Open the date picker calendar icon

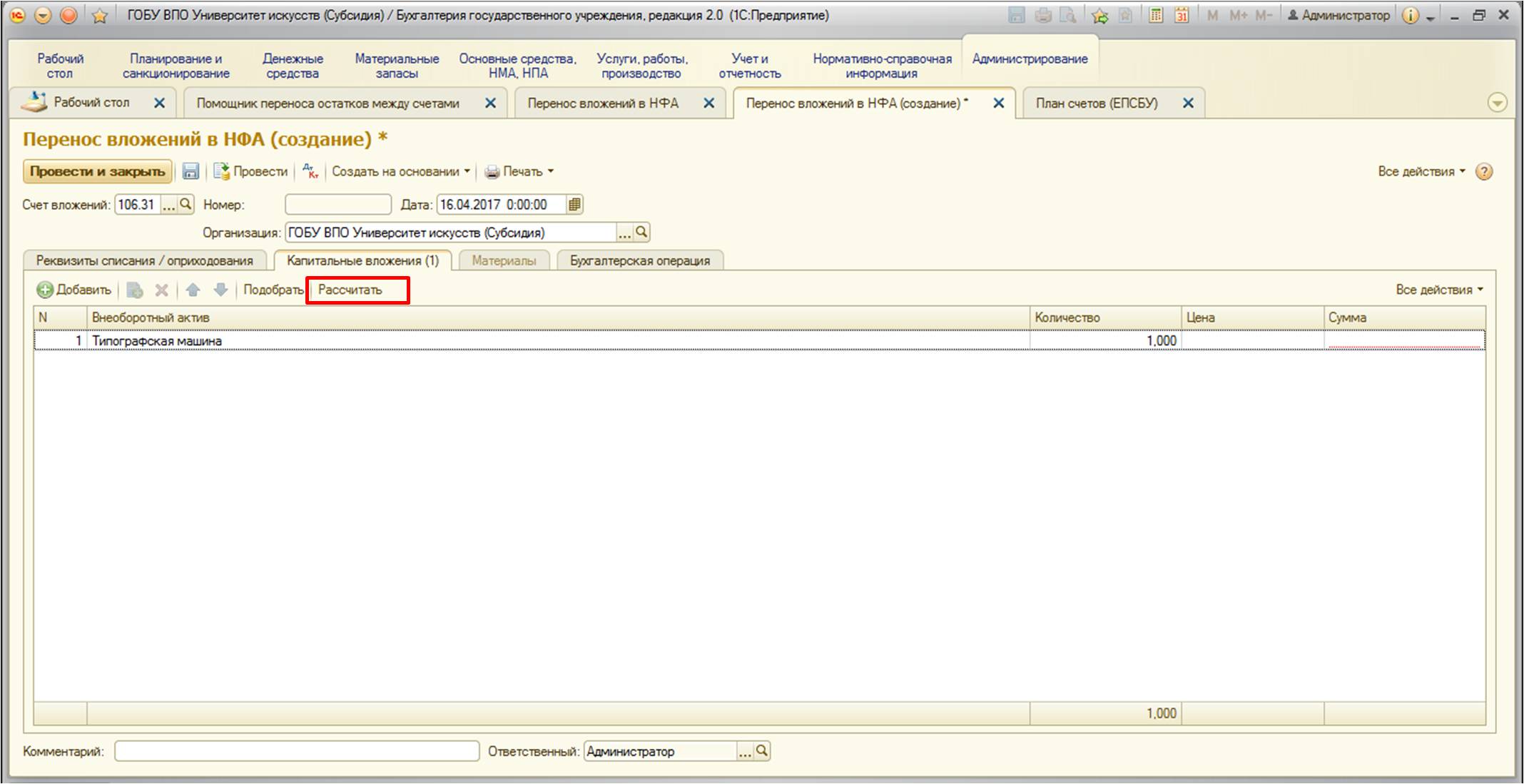[574, 205]
